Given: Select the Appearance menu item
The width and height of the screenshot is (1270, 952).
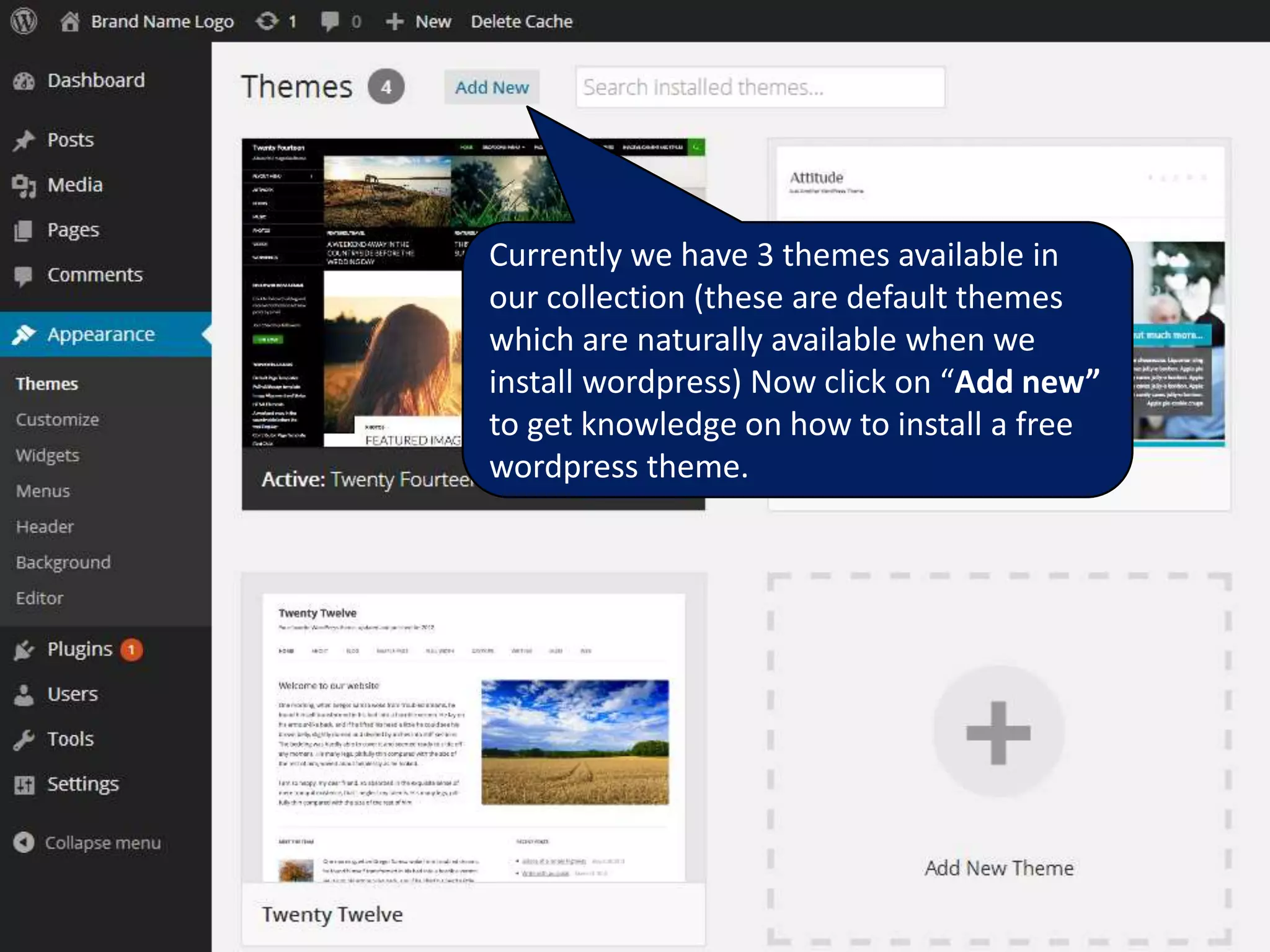Looking at the screenshot, I should click(x=105, y=334).
